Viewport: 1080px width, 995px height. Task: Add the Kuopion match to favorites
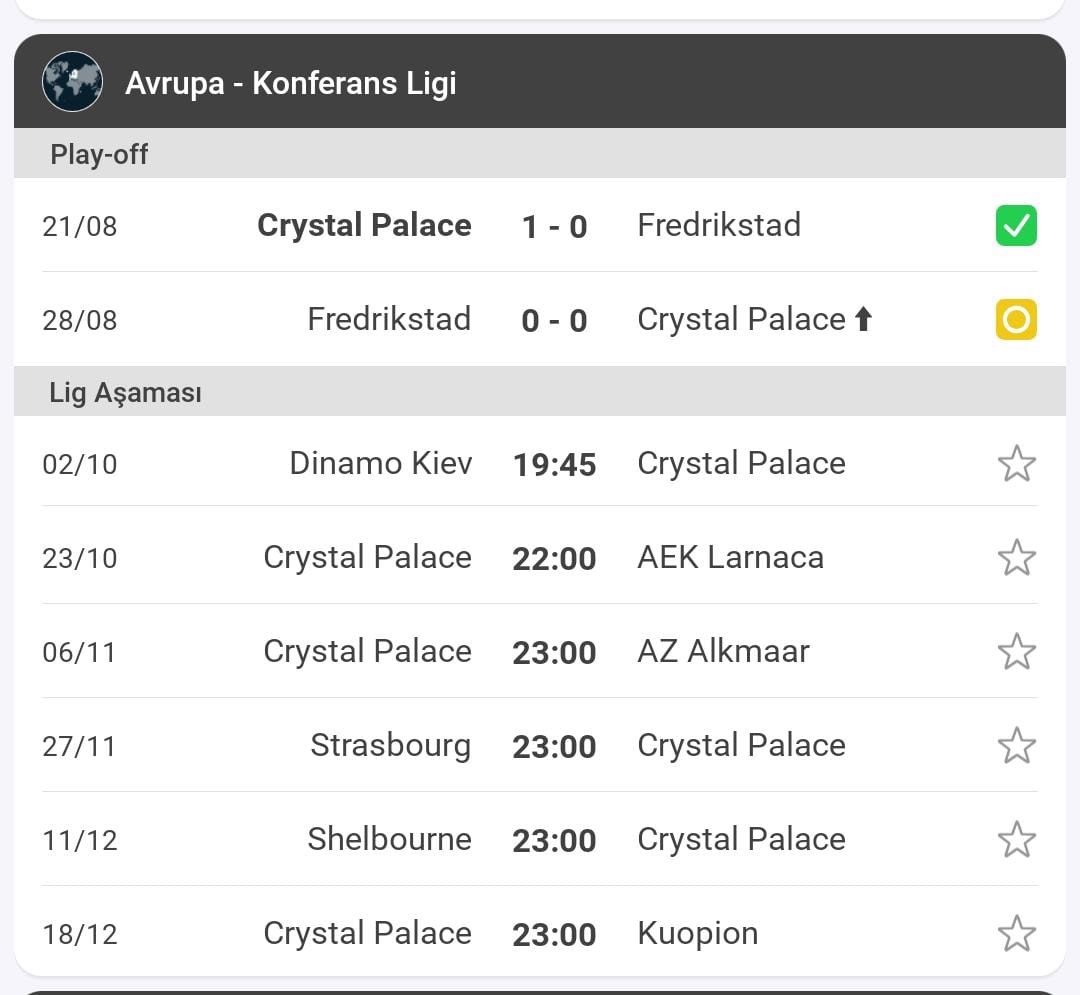(1017, 934)
